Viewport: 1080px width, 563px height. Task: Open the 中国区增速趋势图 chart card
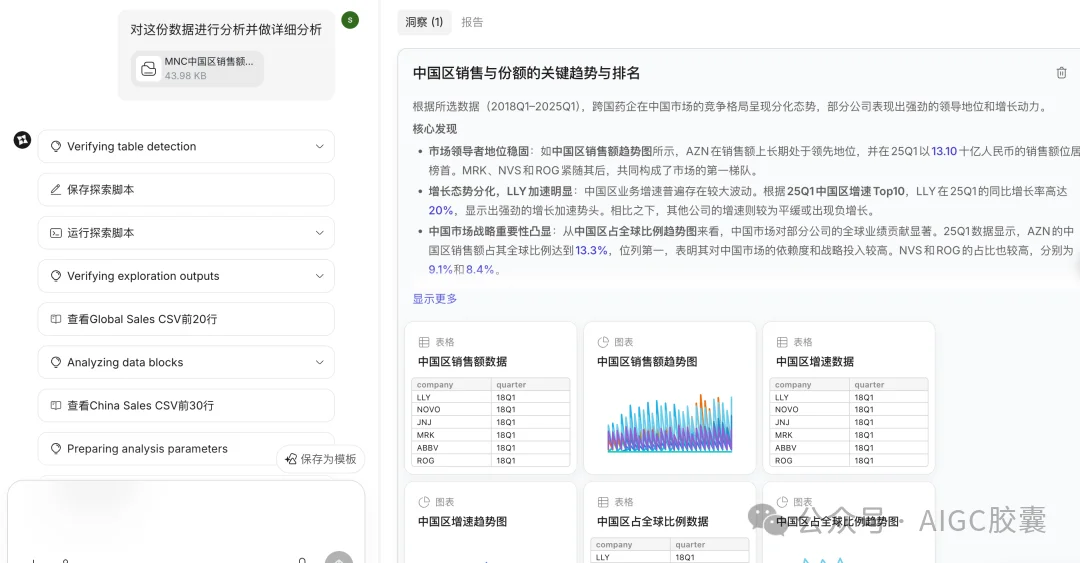tap(490, 522)
